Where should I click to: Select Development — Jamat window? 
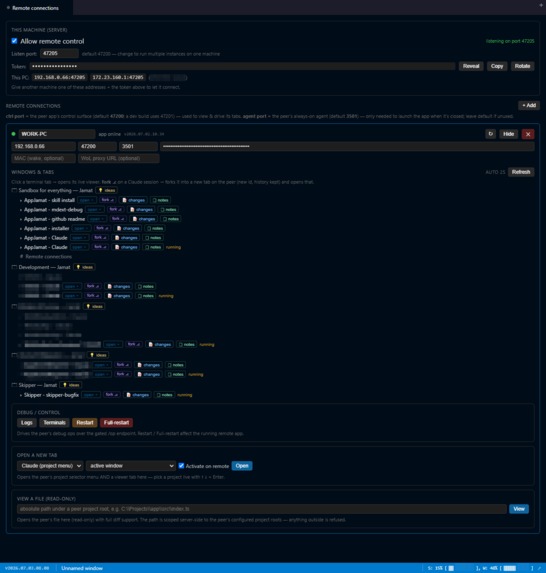click(44, 267)
